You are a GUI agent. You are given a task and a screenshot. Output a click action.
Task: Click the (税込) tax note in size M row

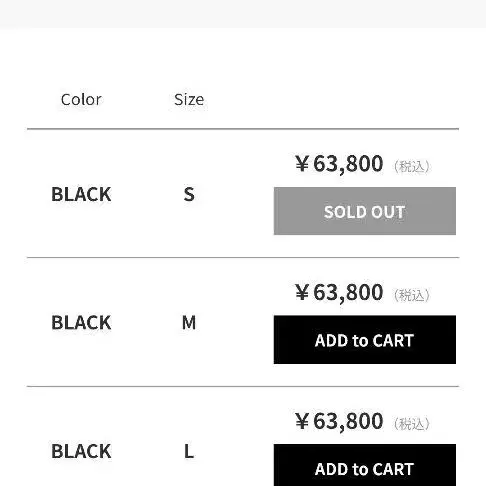tap(412, 295)
